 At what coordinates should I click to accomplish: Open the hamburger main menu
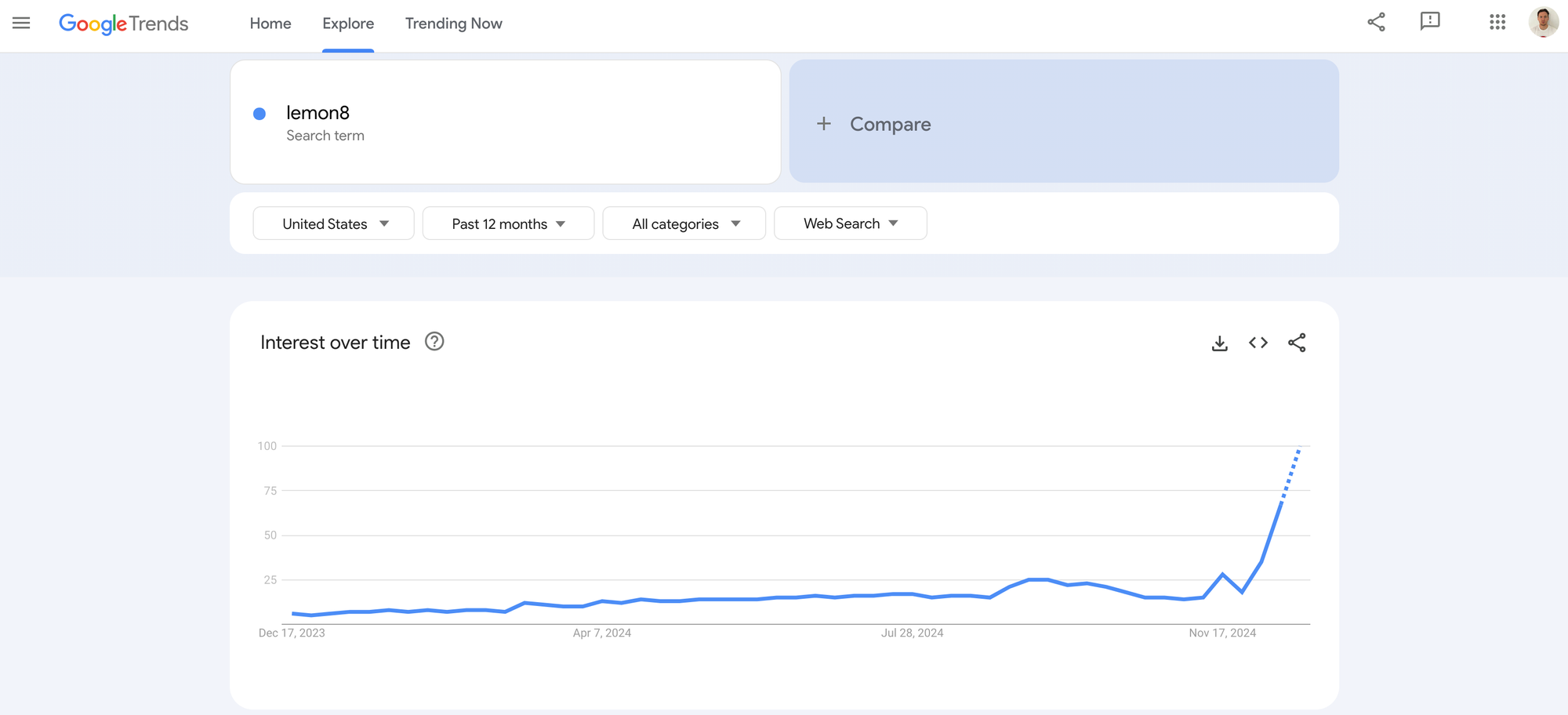click(21, 24)
